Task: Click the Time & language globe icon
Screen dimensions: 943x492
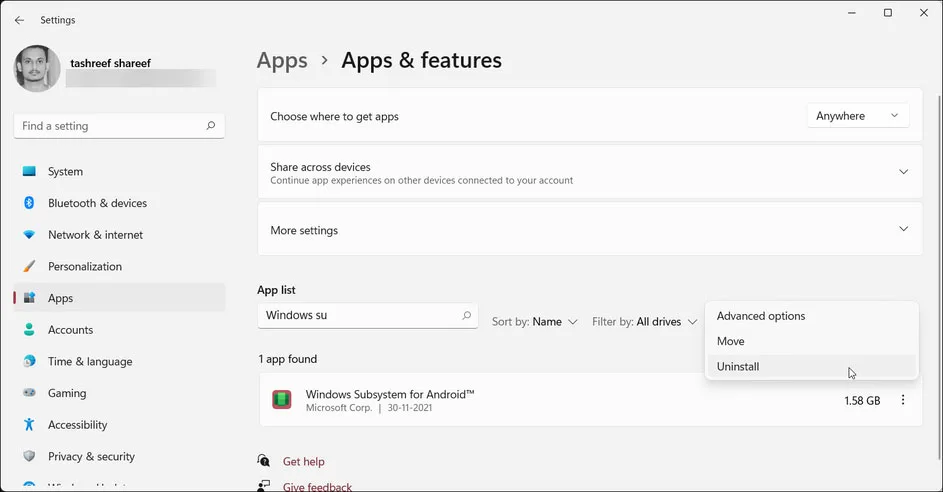Action: [x=29, y=361]
